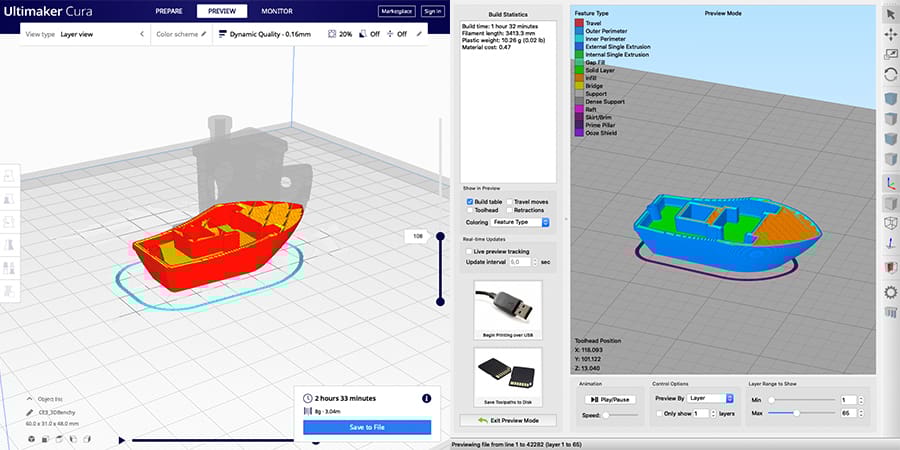900x450 pixels.
Task: Select the fifth tool in Cura's left toolbar
Action: click(x=9, y=268)
